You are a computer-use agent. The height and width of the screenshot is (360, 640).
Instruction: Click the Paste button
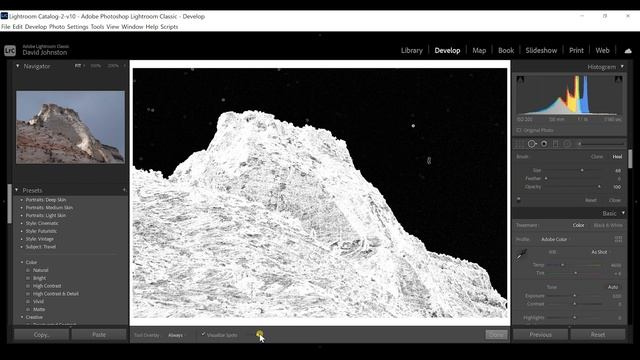pyautogui.click(x=99, y=335)
